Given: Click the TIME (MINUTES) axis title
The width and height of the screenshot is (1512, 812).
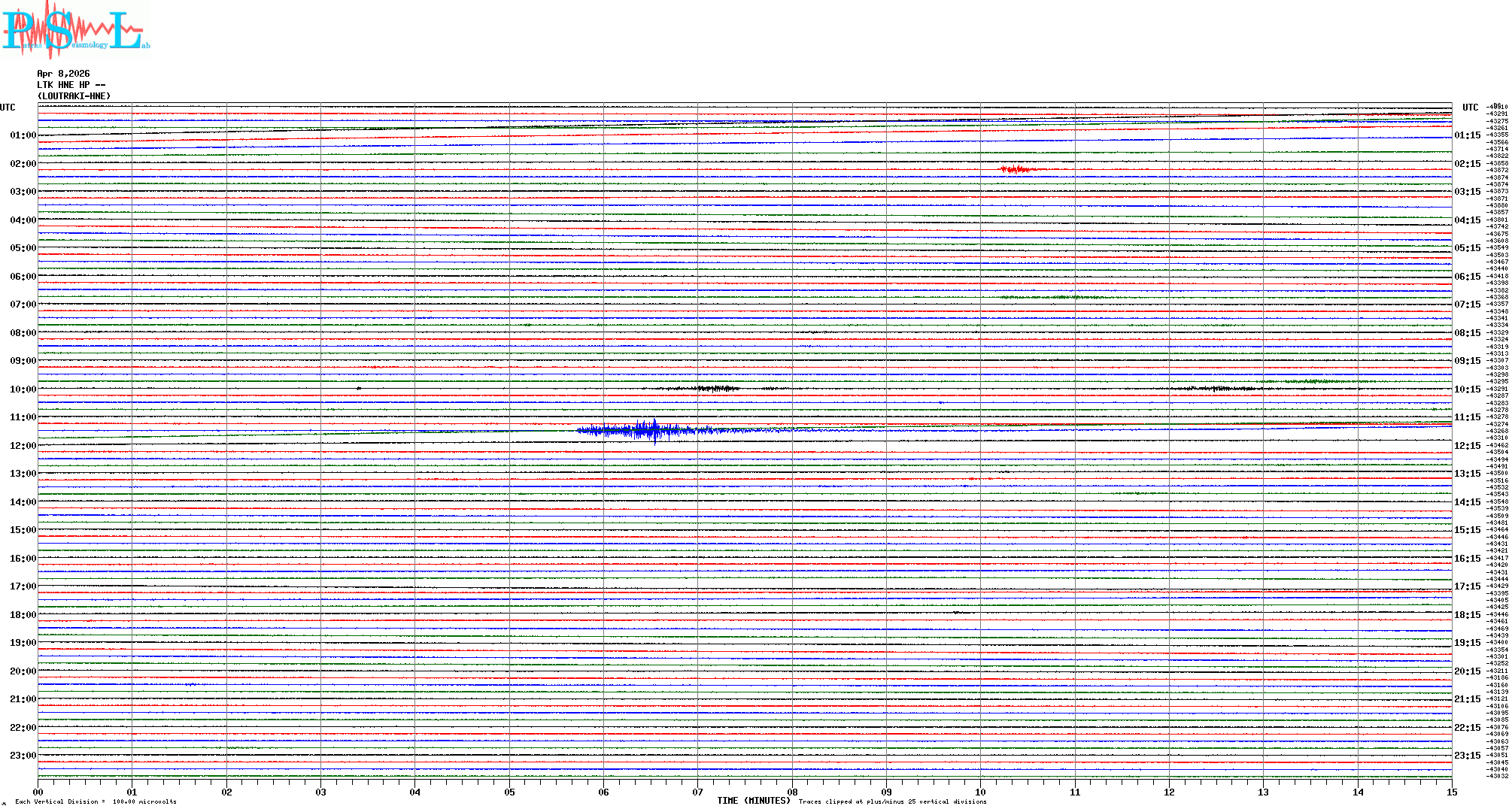Looking at the screenshot, I should (753, 801).
